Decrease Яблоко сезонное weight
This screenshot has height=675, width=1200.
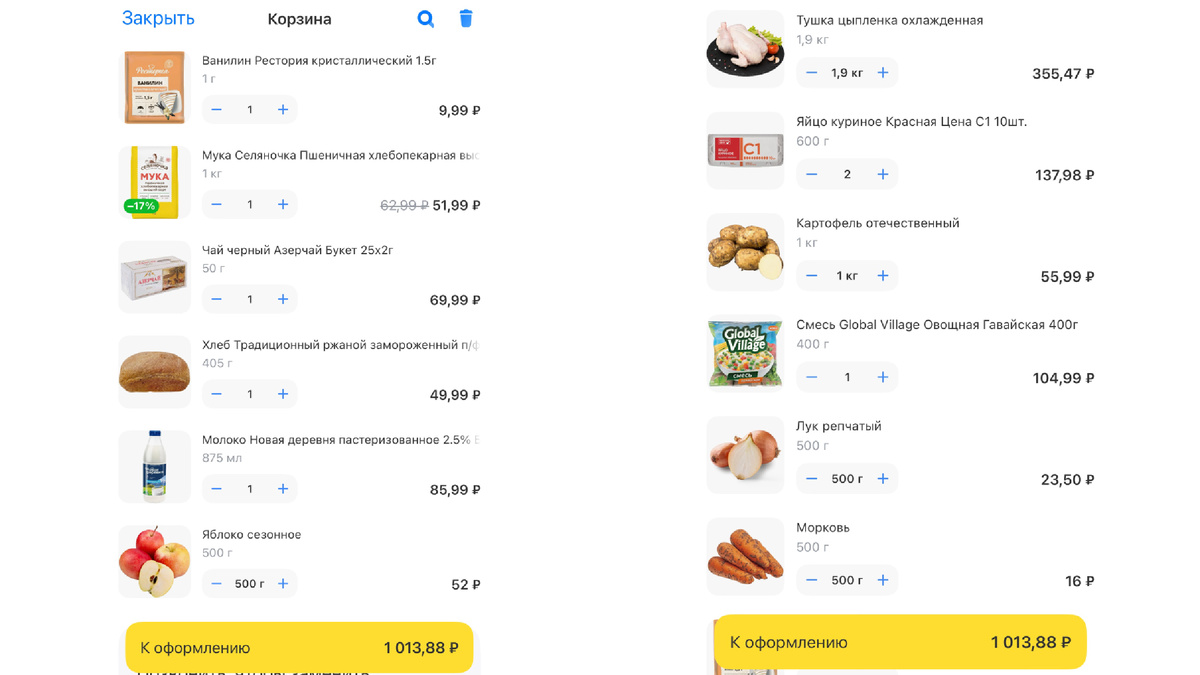tap(216, 583)
